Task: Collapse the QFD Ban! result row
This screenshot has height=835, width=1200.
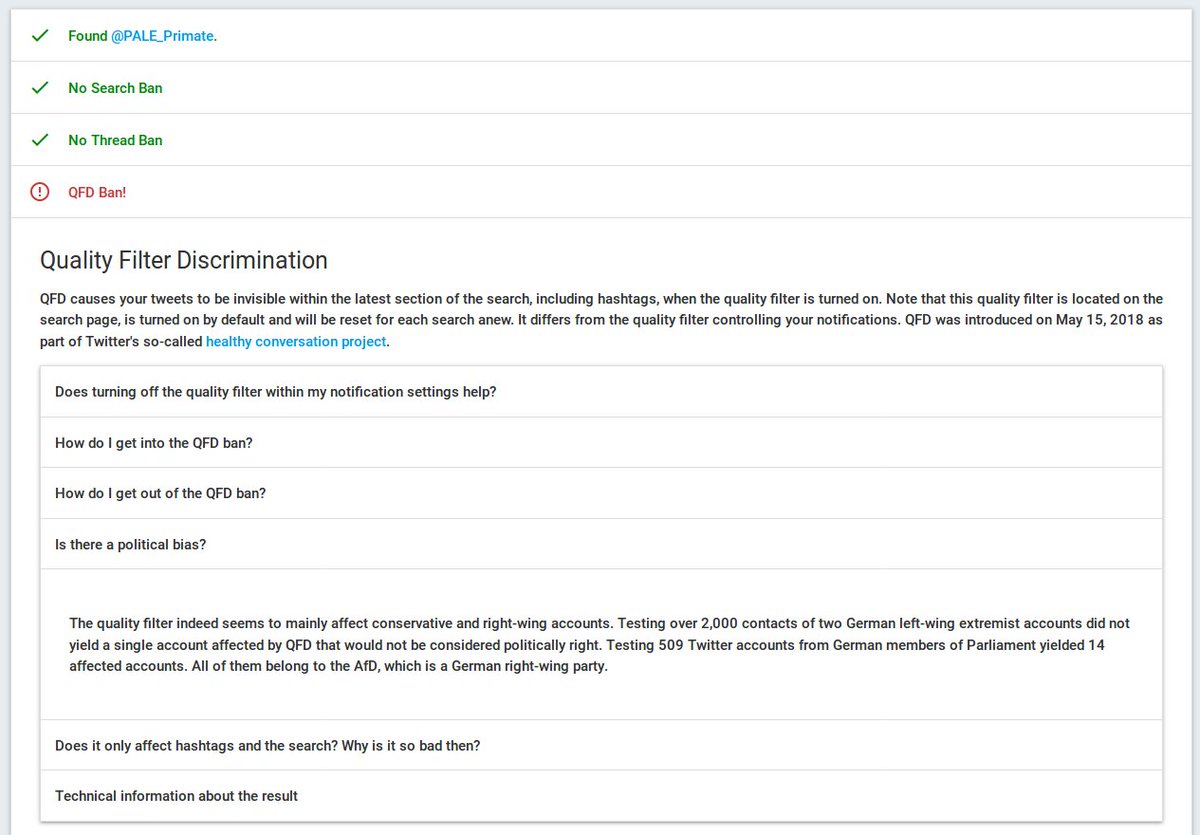Action: 600,192
